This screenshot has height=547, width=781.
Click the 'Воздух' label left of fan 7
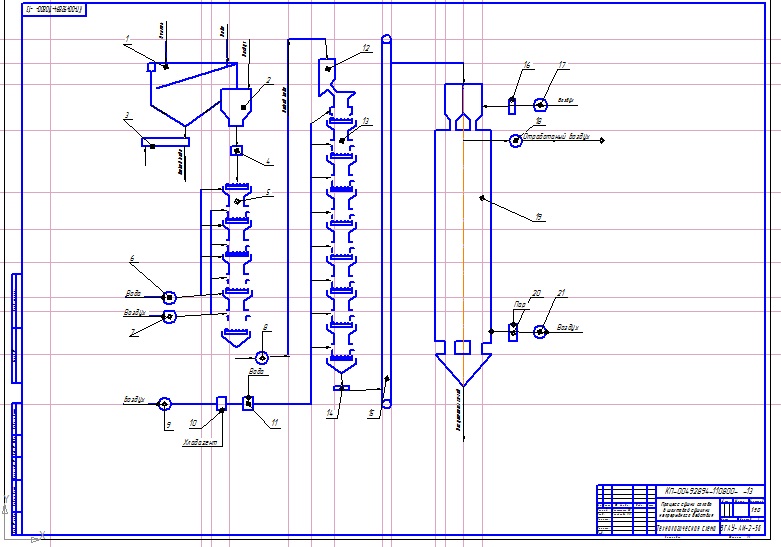135,313
